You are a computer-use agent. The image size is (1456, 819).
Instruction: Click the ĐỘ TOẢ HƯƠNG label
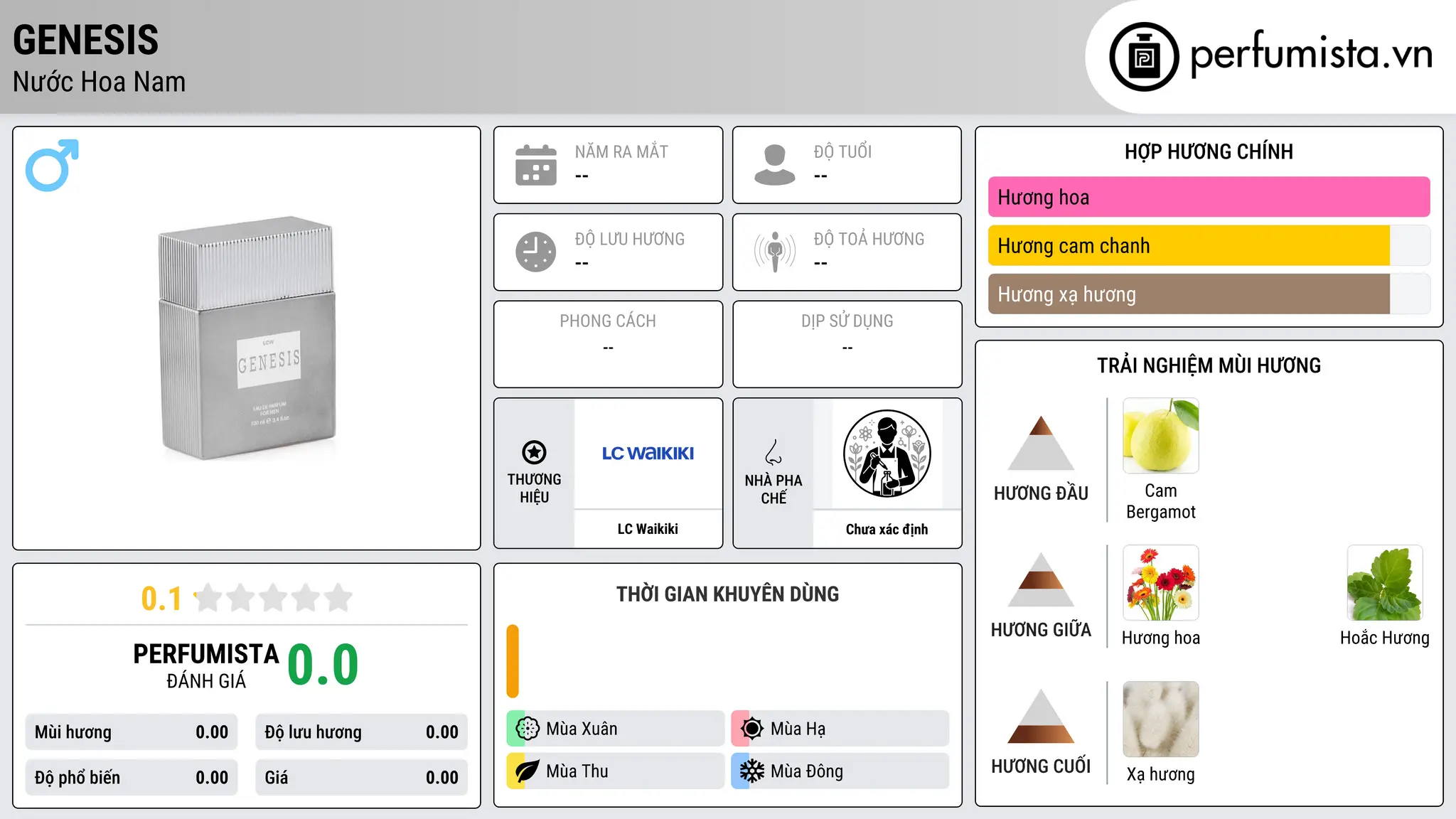pos(869,239)
